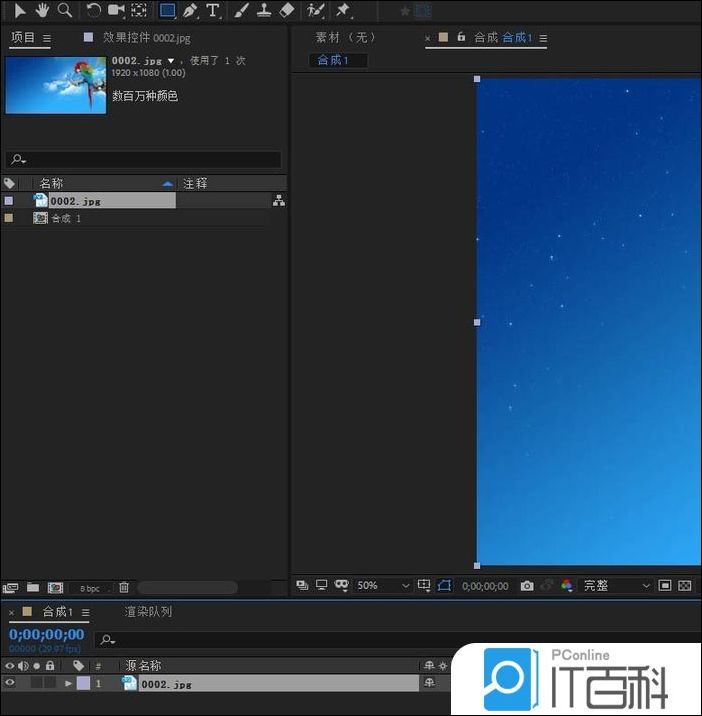Open the 完整 resolution dropdown

[616, 586]
